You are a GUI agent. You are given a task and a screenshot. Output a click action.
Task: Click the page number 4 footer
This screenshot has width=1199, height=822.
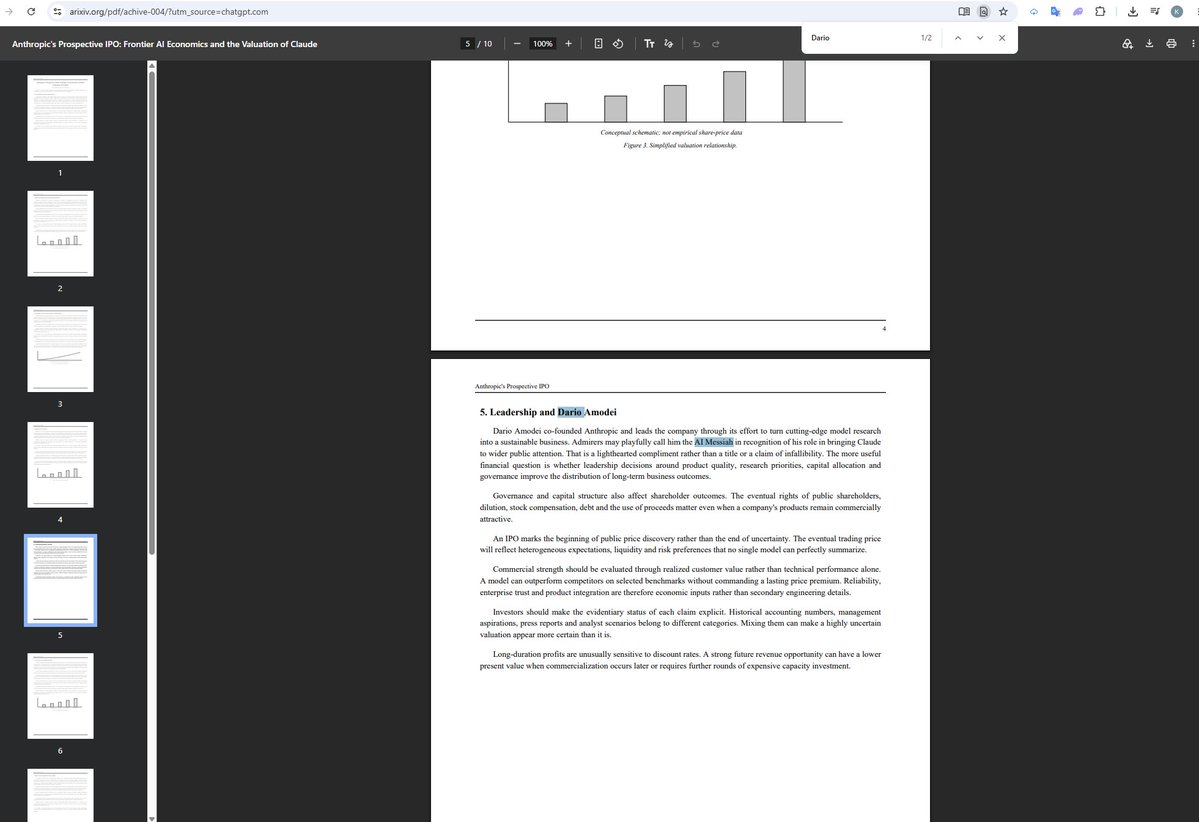point(884,329)
